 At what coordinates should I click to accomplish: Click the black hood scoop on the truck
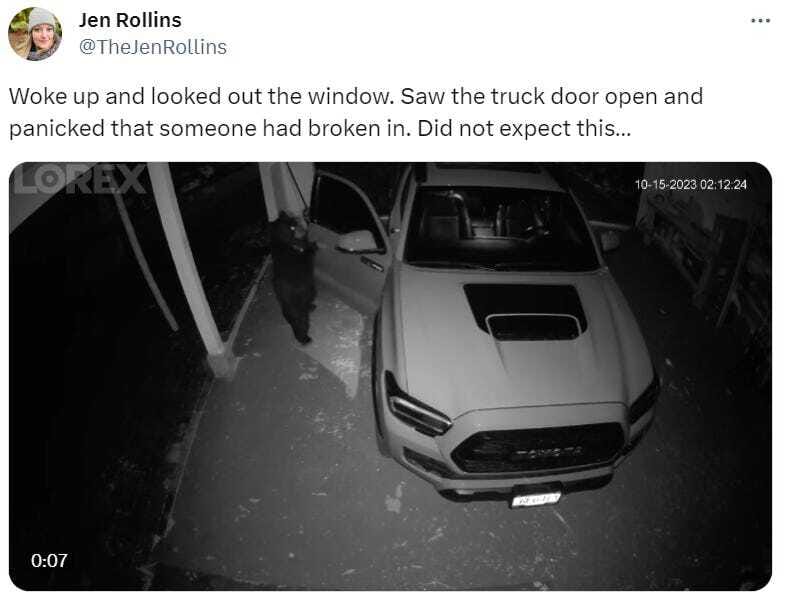524,312
